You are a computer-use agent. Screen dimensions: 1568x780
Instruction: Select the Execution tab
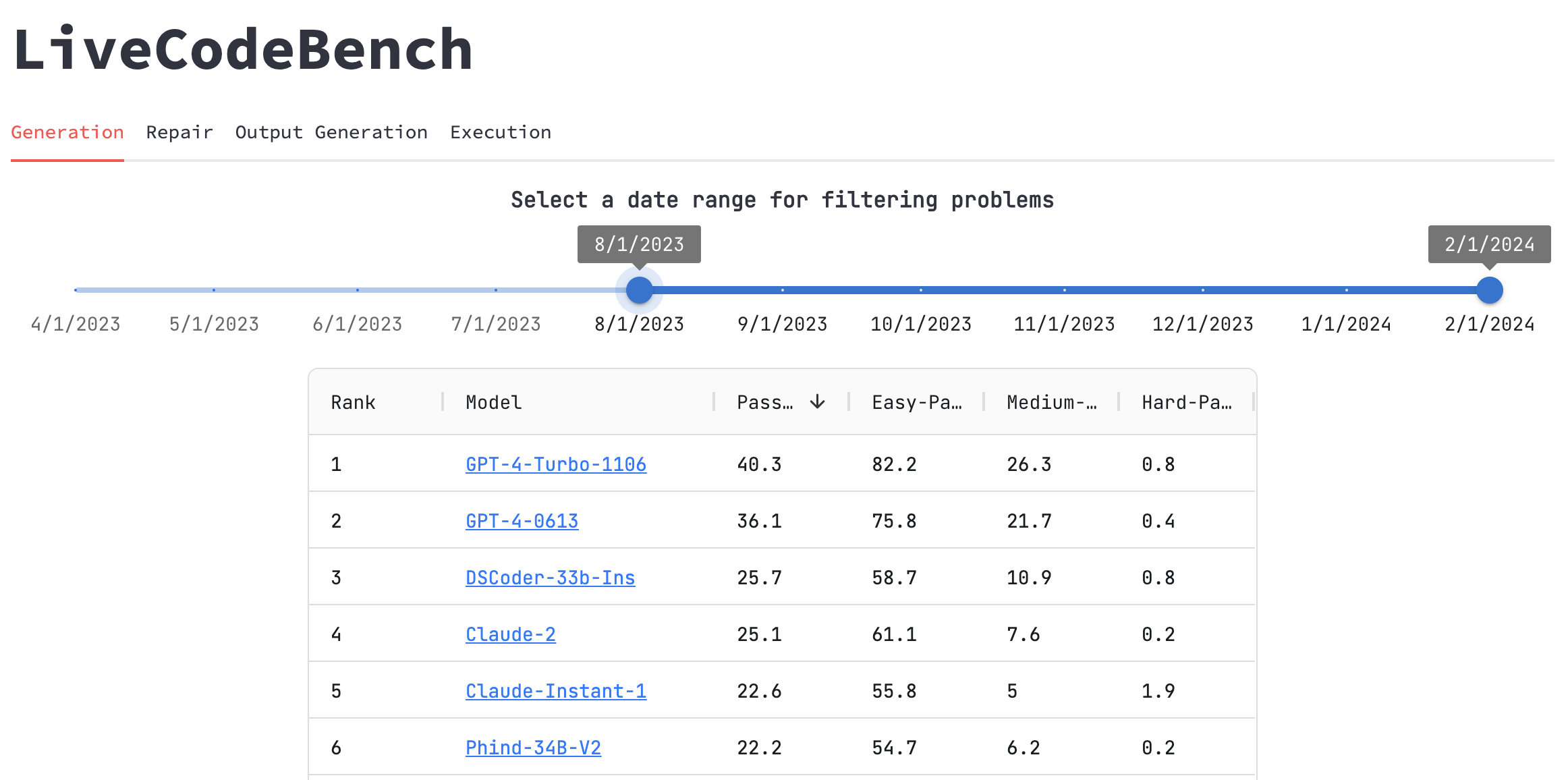[x=501, y=132]
